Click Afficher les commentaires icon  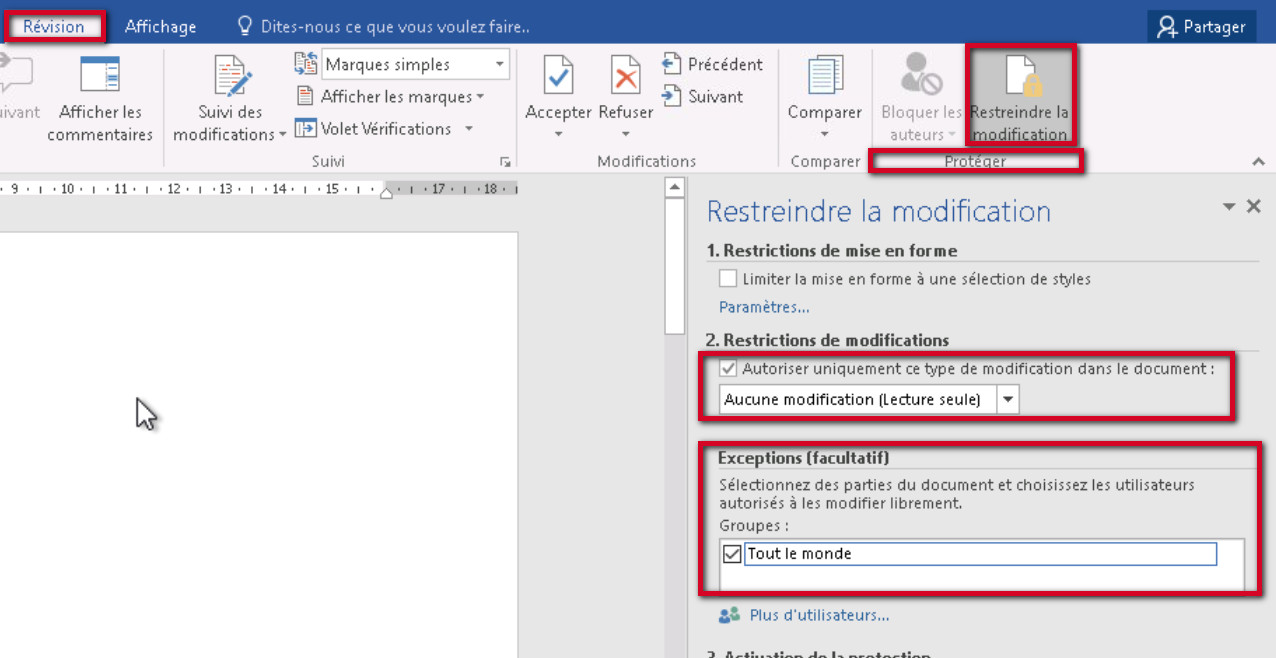tap(100, 76)
